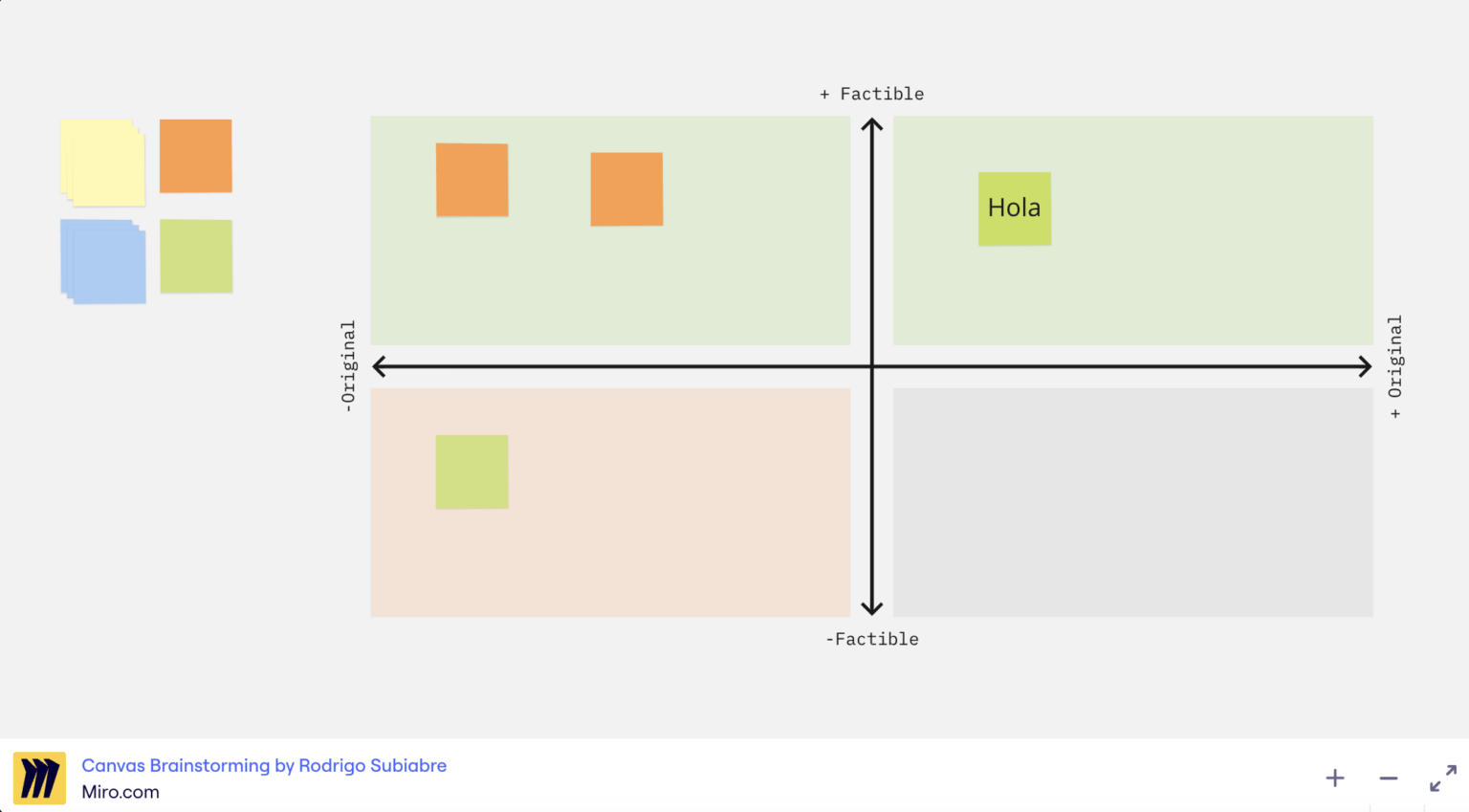Open the Canvas Brainstorming by Rodrigo Subiabre board
Viewport: 1469px width, 812px height.
(x=265, y=765)
